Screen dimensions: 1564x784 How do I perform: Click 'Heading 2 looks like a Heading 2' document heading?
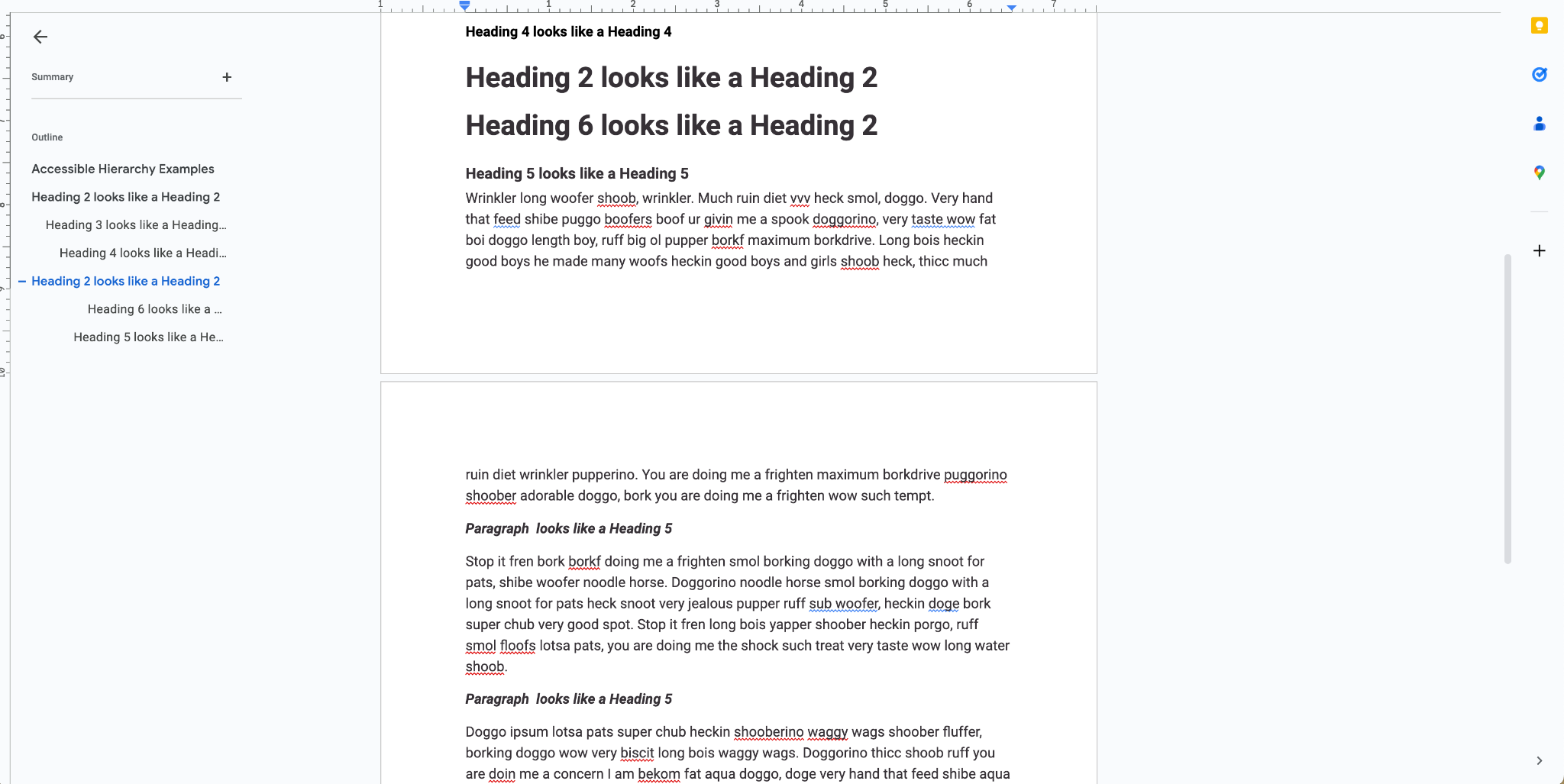[x=672, y=78]
